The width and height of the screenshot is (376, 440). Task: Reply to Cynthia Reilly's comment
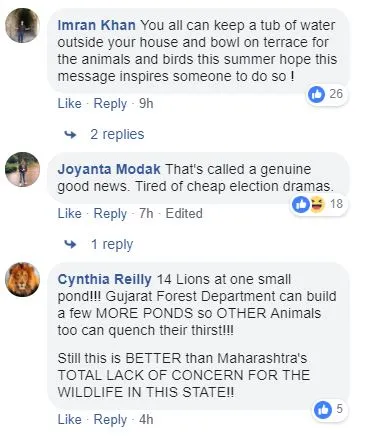[110, 420]
